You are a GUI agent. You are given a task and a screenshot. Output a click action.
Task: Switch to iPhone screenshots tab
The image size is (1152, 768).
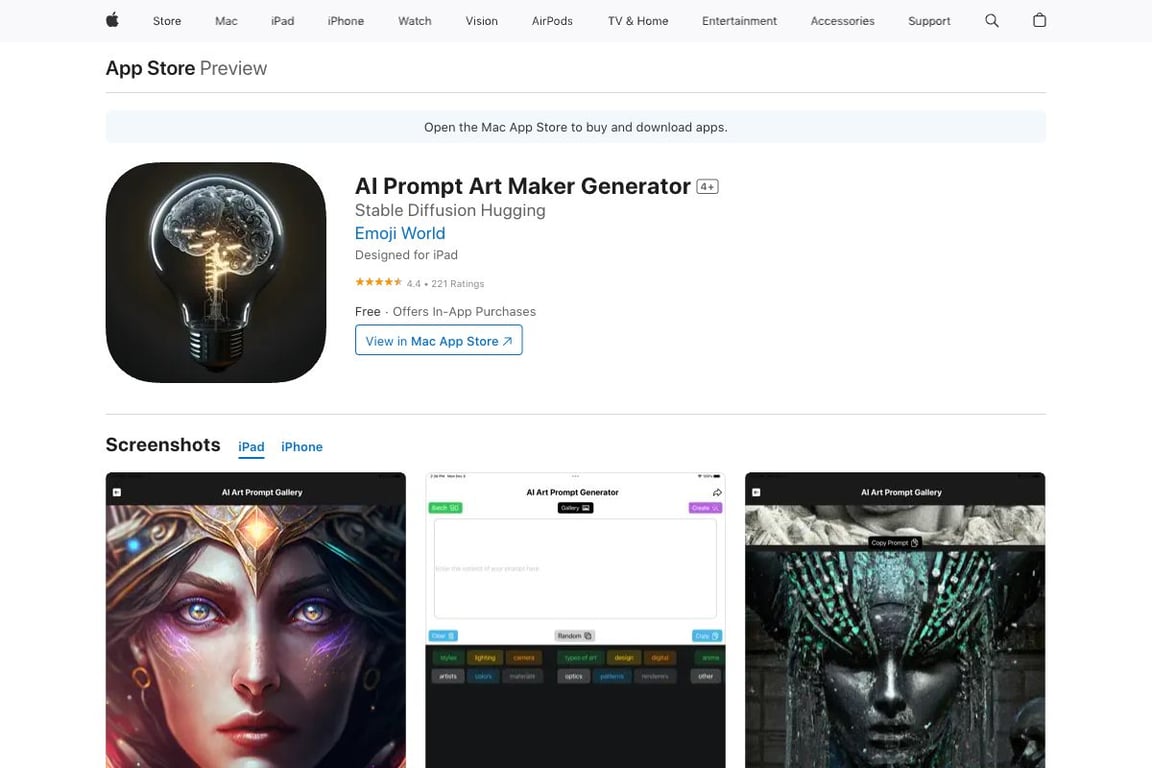(x=301, y=447)
